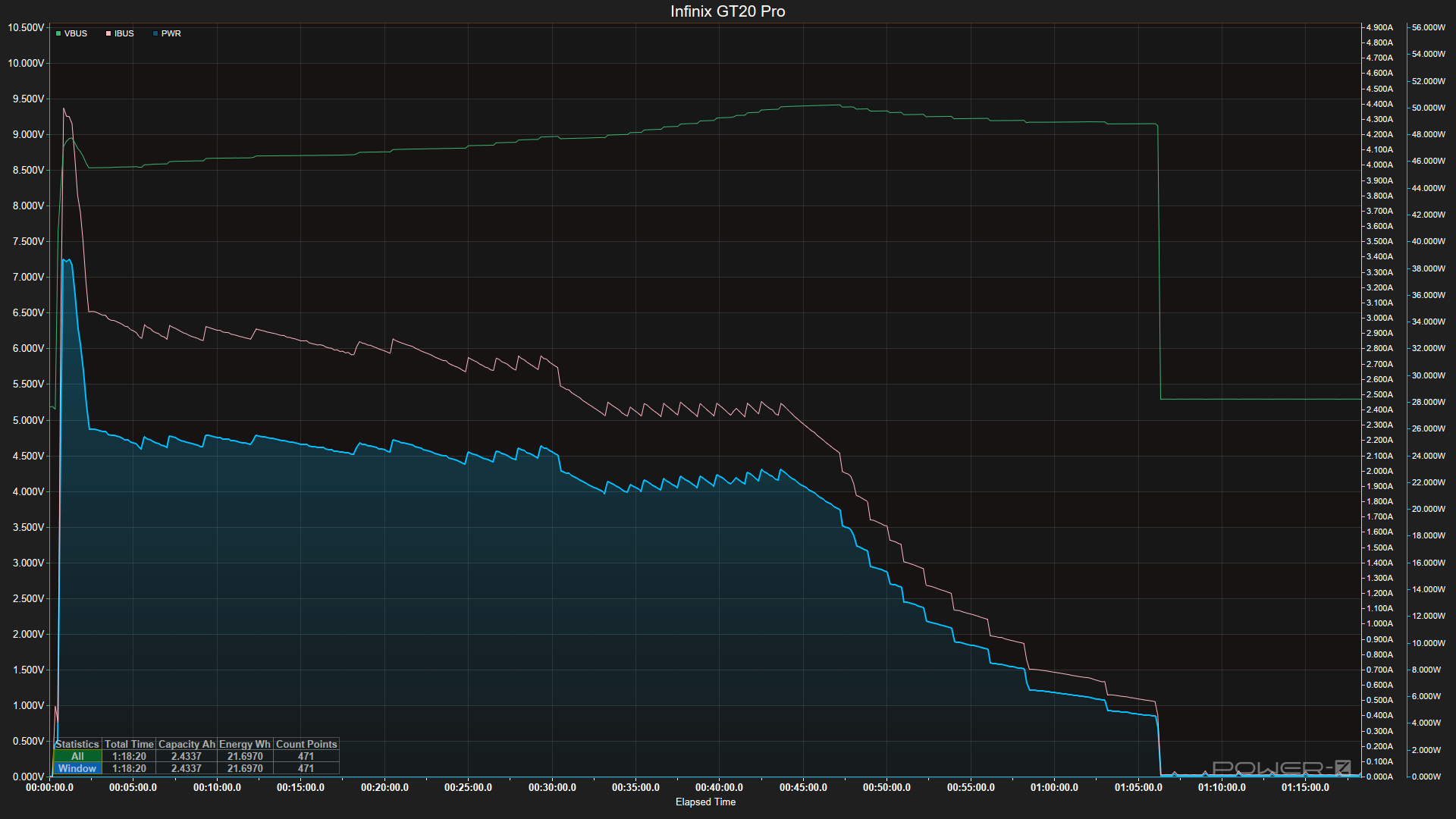Click the Statistics table header cell

(x=77, y=744)
